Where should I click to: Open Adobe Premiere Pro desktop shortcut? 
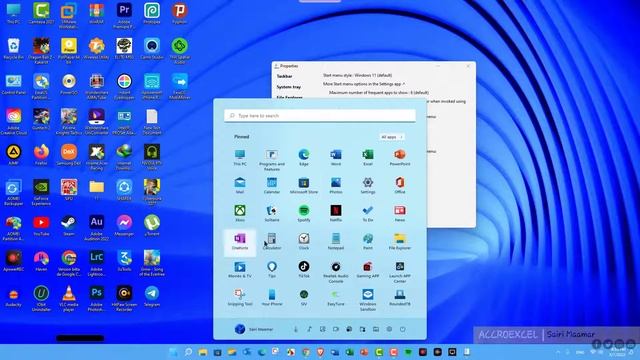124,16
